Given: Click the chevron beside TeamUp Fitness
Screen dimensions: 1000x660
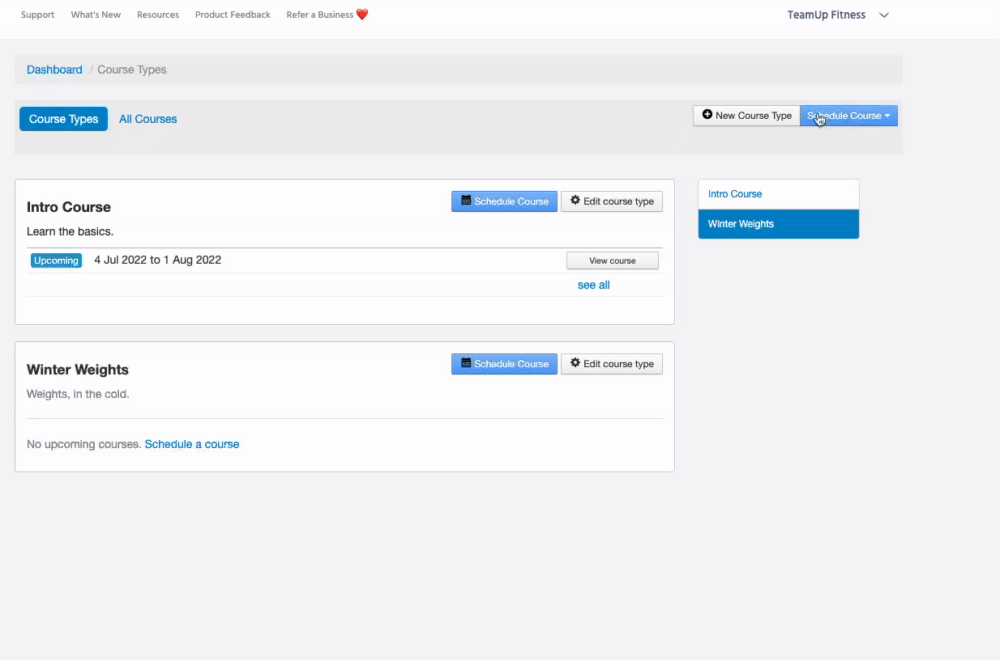Looking at the screenshot, I should 883,15.
